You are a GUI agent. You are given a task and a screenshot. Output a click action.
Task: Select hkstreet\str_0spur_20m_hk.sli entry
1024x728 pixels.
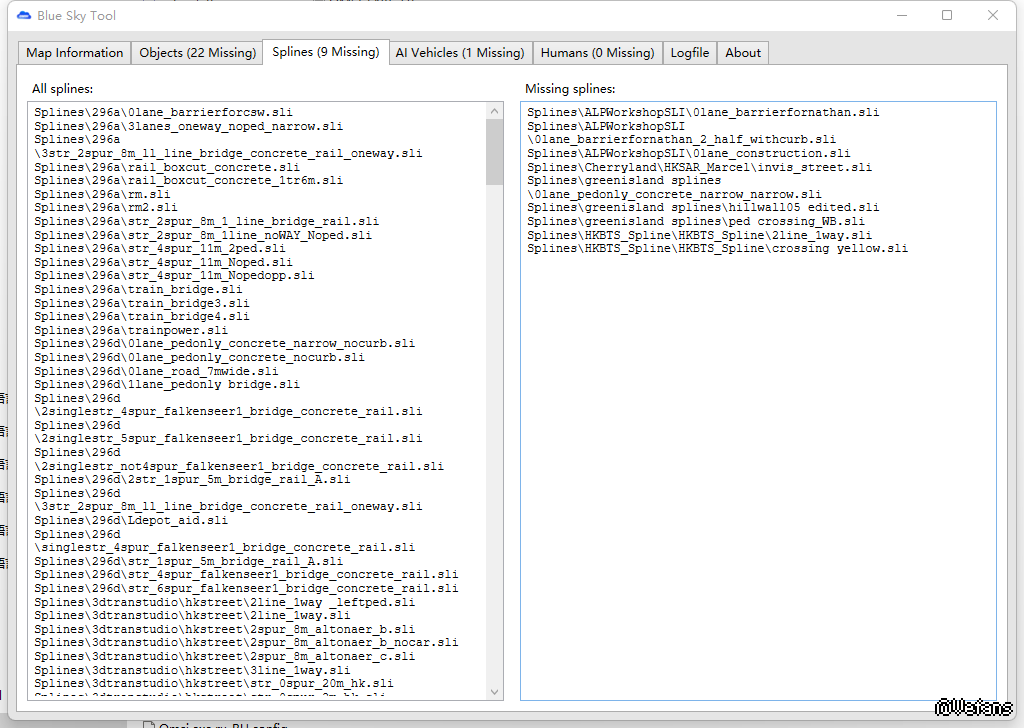(x=214, y=684)
